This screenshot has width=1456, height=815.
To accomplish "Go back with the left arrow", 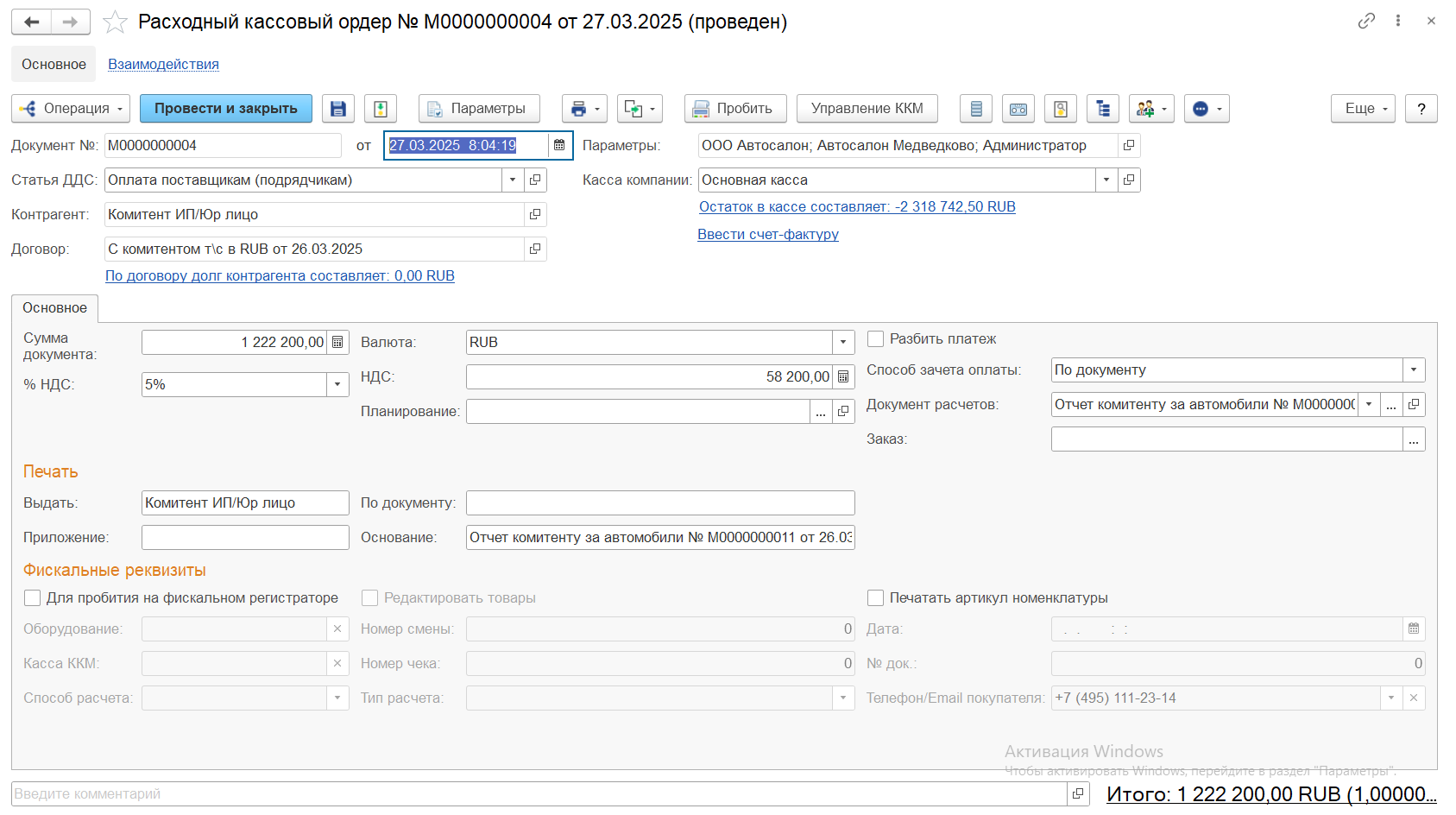I will (x=32, y=22).
